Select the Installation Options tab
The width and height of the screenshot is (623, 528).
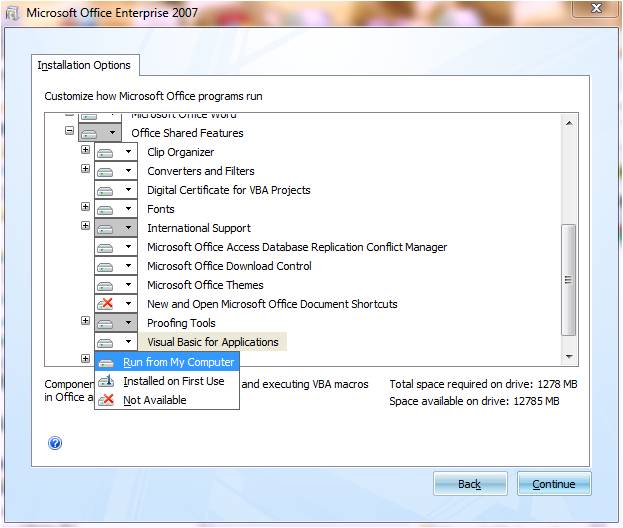point(85,65)
